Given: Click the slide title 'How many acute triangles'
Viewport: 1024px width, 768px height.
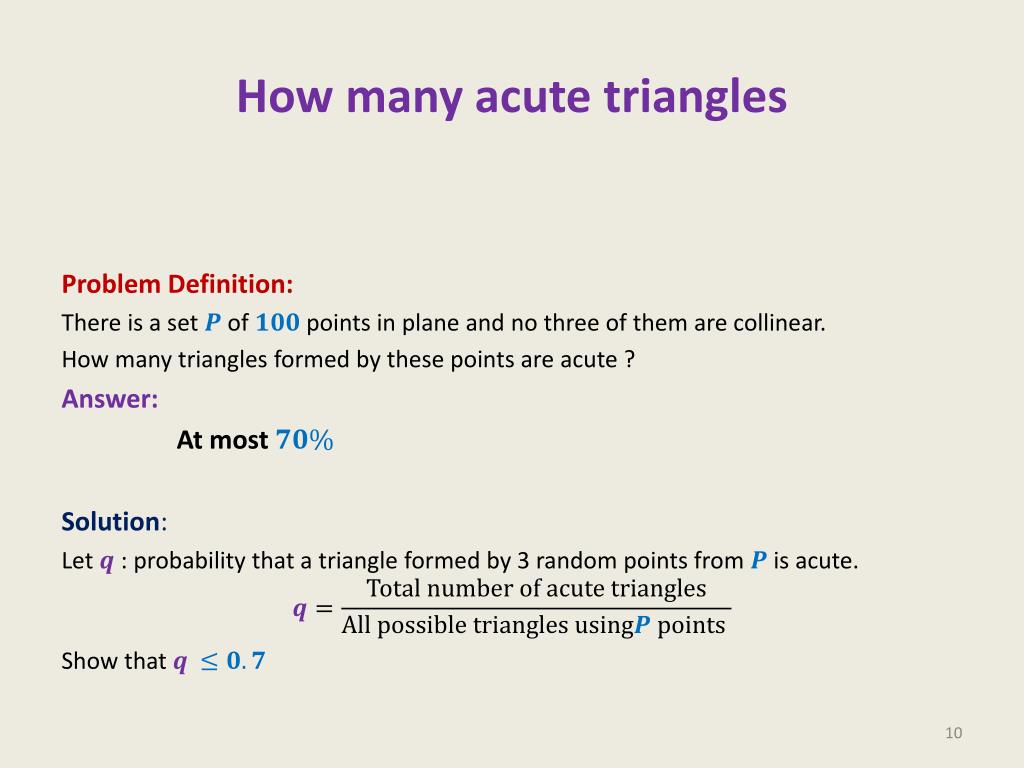Looking at the screenshot, I should pos(511,97).
